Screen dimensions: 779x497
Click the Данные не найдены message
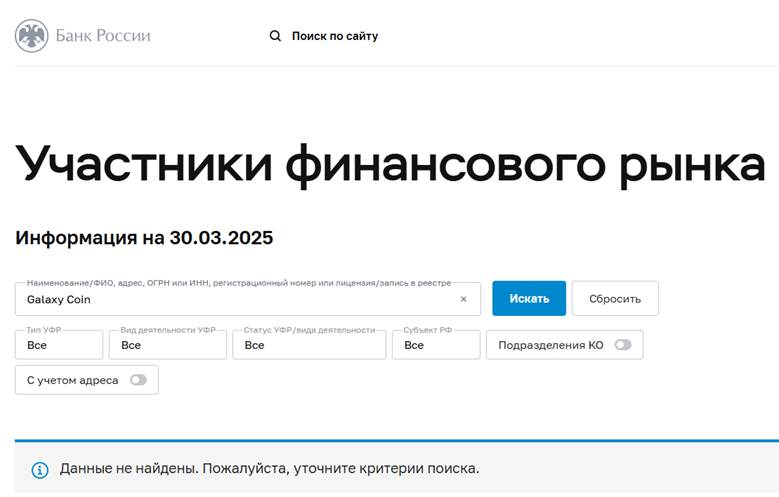pos(269,469)
